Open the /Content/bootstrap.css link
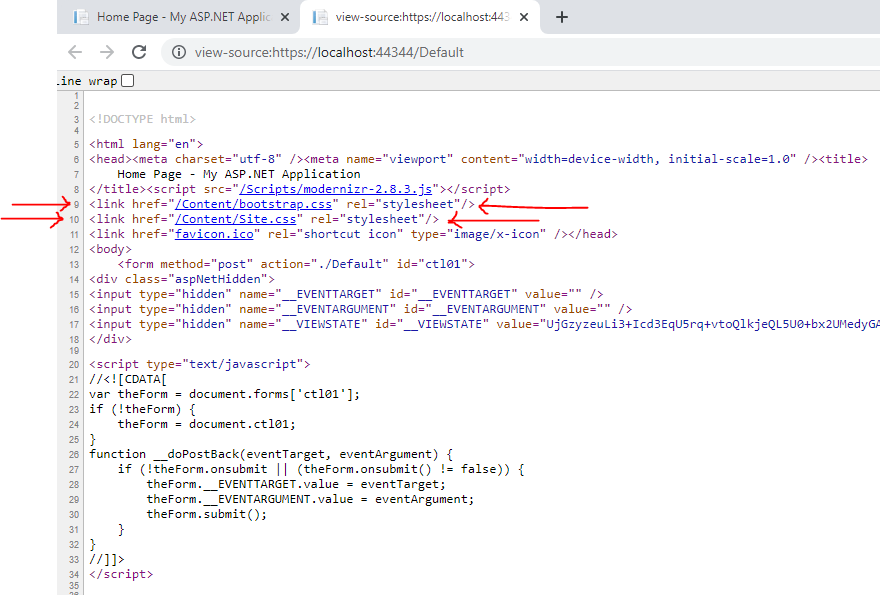 [254, 204]
